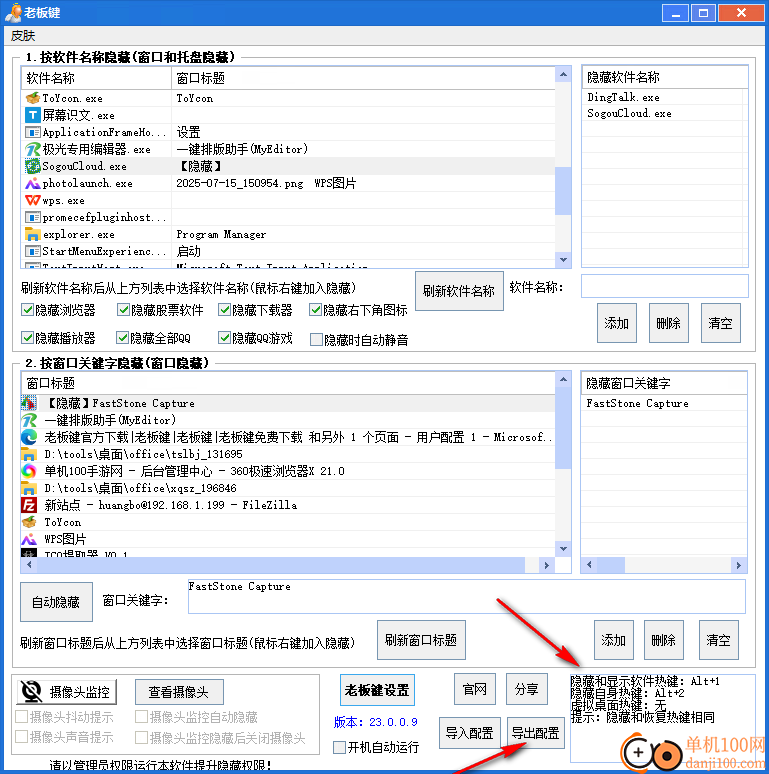Image resolution: width=769 pixels, height=774 pixels.
Task: Click the explorer.exe folder icon
Action: (x=33, y=234)
